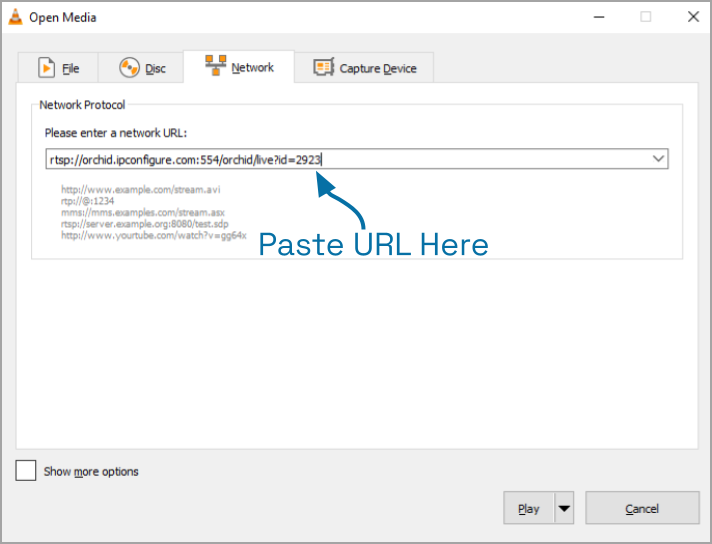Open the Capture Device tab

[x=364, y=68]
